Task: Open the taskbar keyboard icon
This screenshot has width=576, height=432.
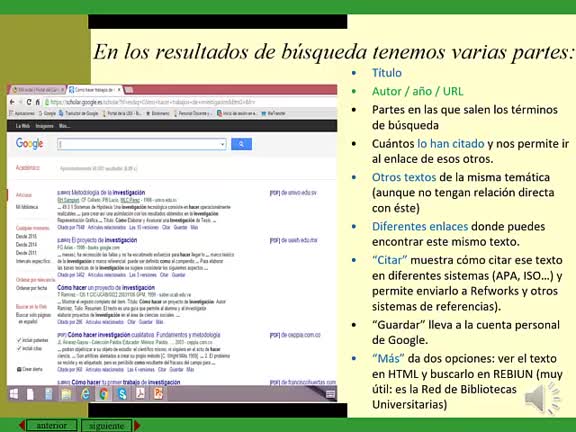Action: 330,395
